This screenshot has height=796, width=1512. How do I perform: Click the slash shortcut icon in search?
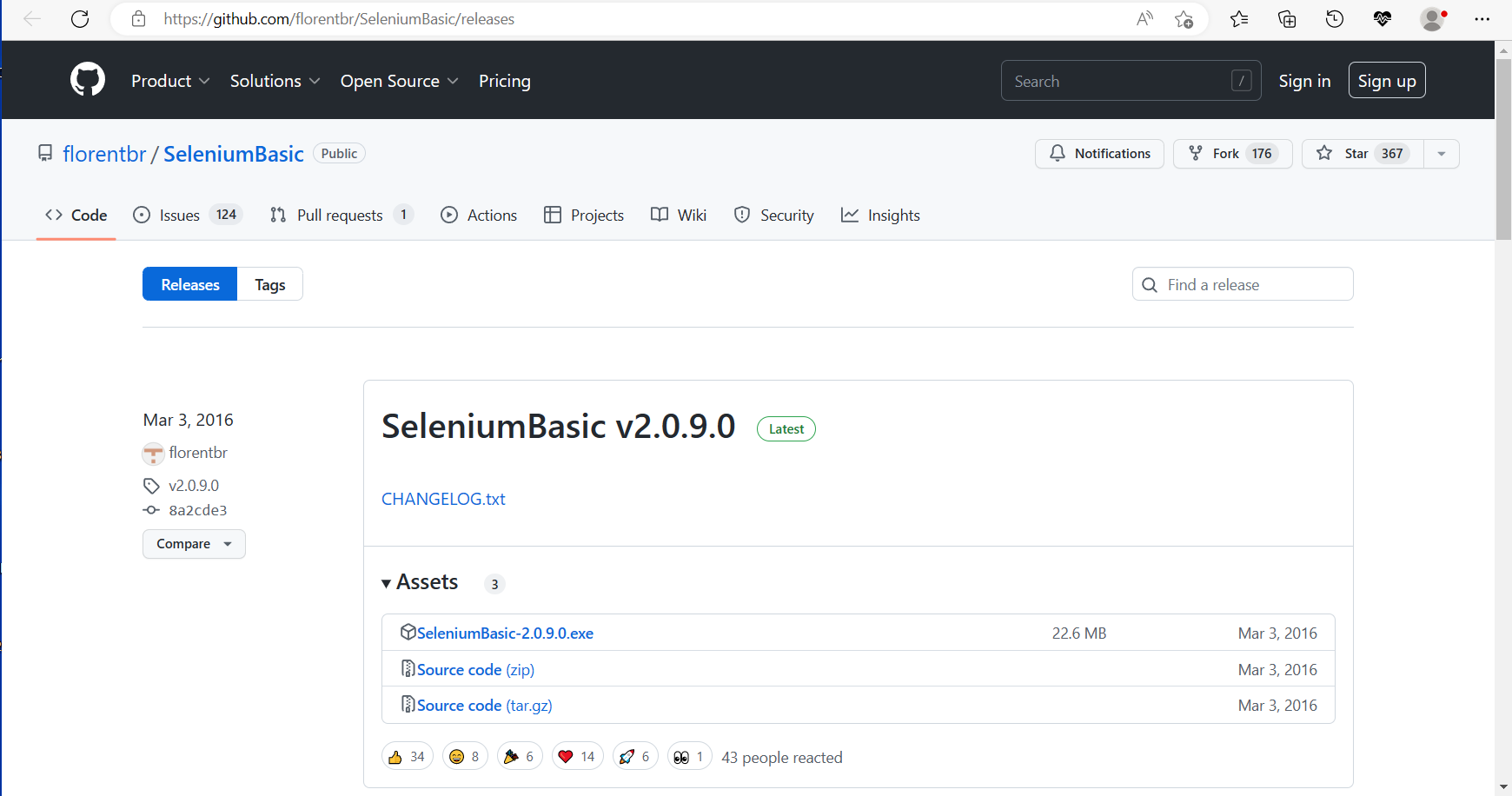point(1242,81)
